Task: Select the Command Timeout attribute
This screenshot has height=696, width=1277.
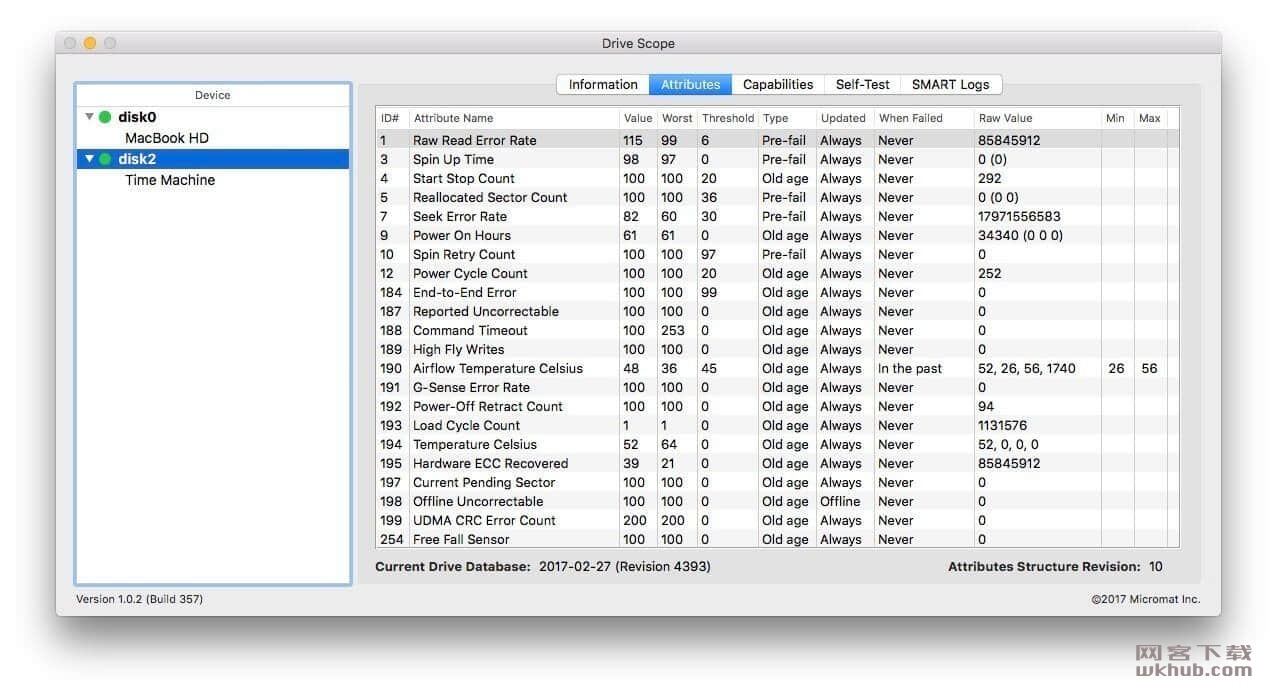Action: coord(777,330)
